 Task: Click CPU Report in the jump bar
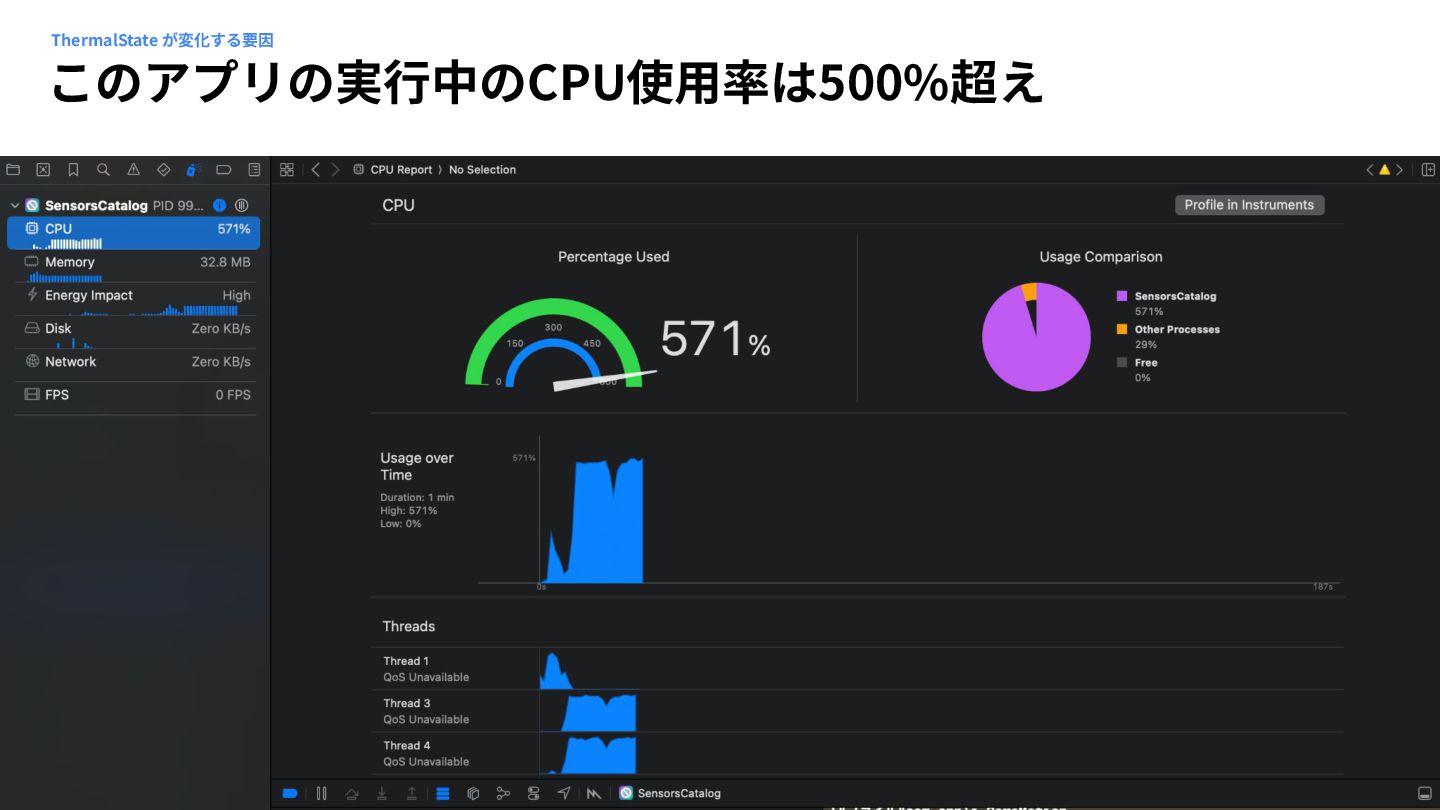401,170
